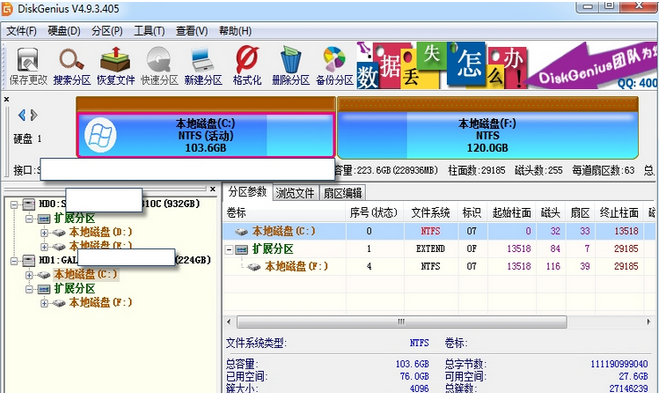Go to next disk with right arrow

pos(34,115)
